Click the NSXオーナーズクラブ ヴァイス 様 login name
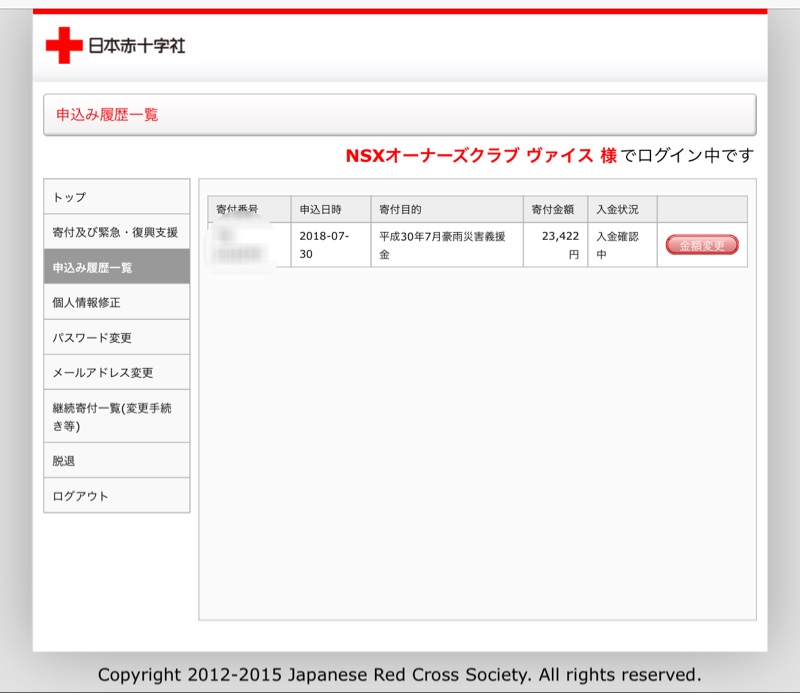This screenshot has width=800, height=693. [481, 155]
